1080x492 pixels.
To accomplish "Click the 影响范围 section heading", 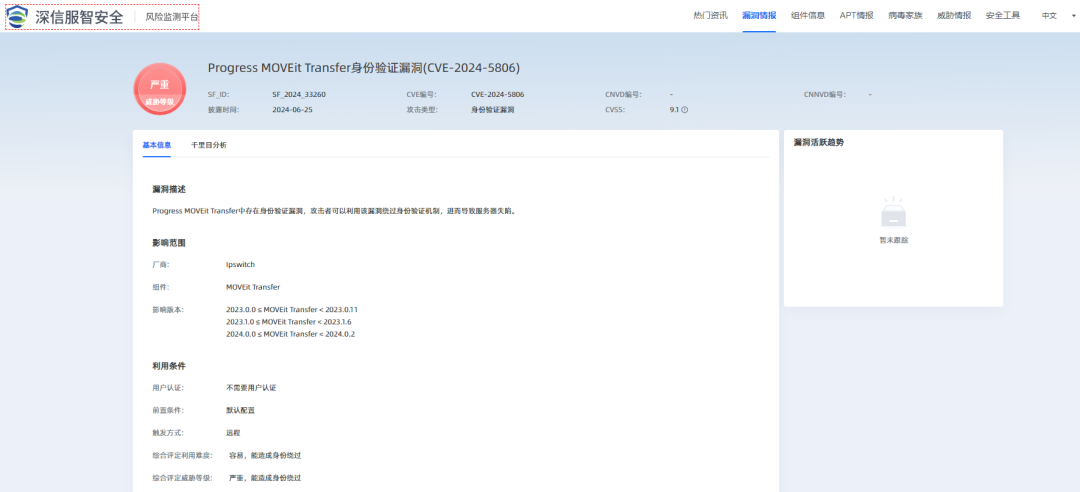I will click(169, 243).
